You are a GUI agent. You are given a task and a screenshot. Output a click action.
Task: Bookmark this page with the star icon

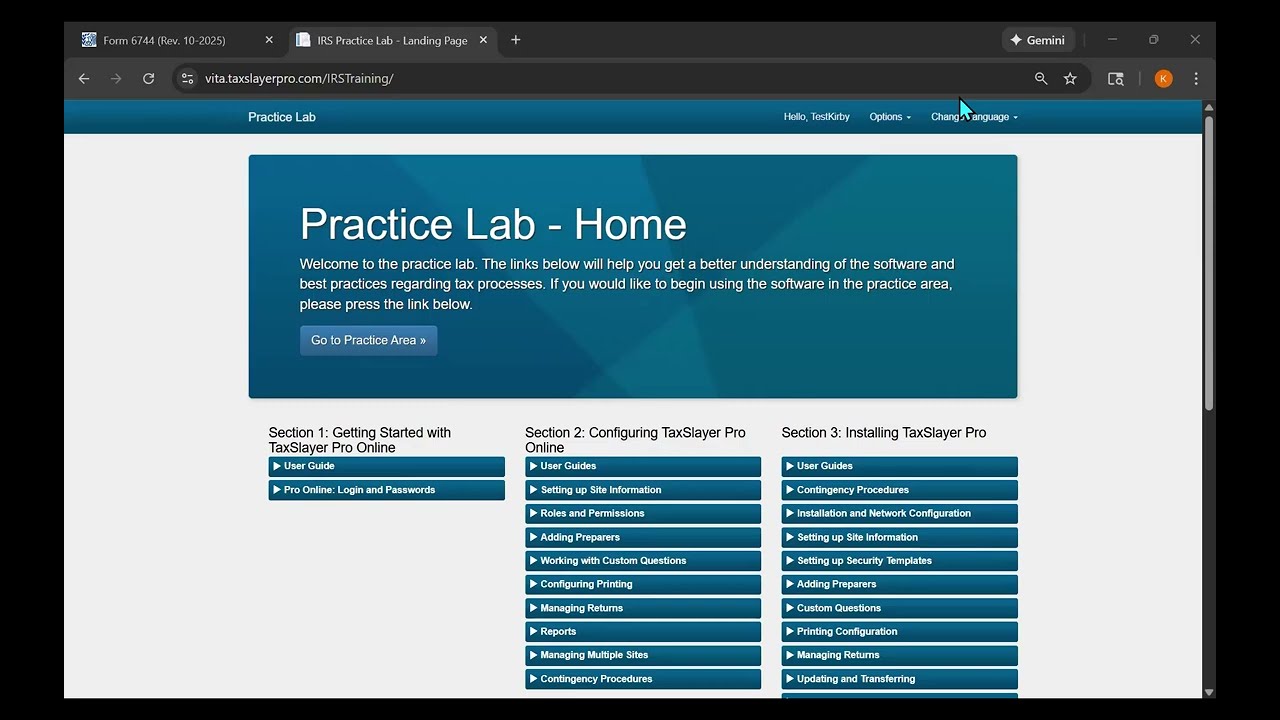[x=1070, y=78]
